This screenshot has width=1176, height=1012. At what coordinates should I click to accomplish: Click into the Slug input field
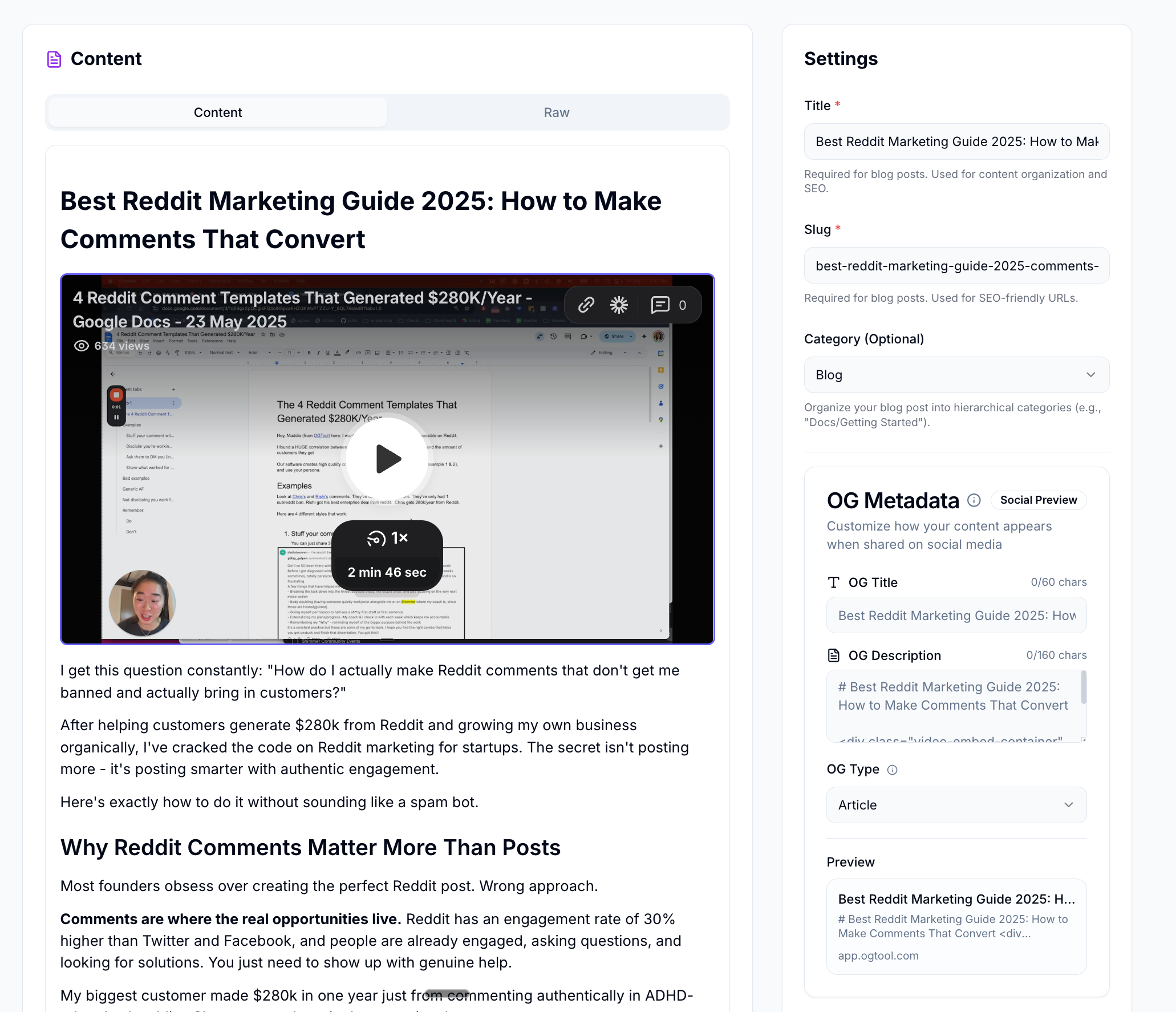pyautogui.click(x=956, y=266)
